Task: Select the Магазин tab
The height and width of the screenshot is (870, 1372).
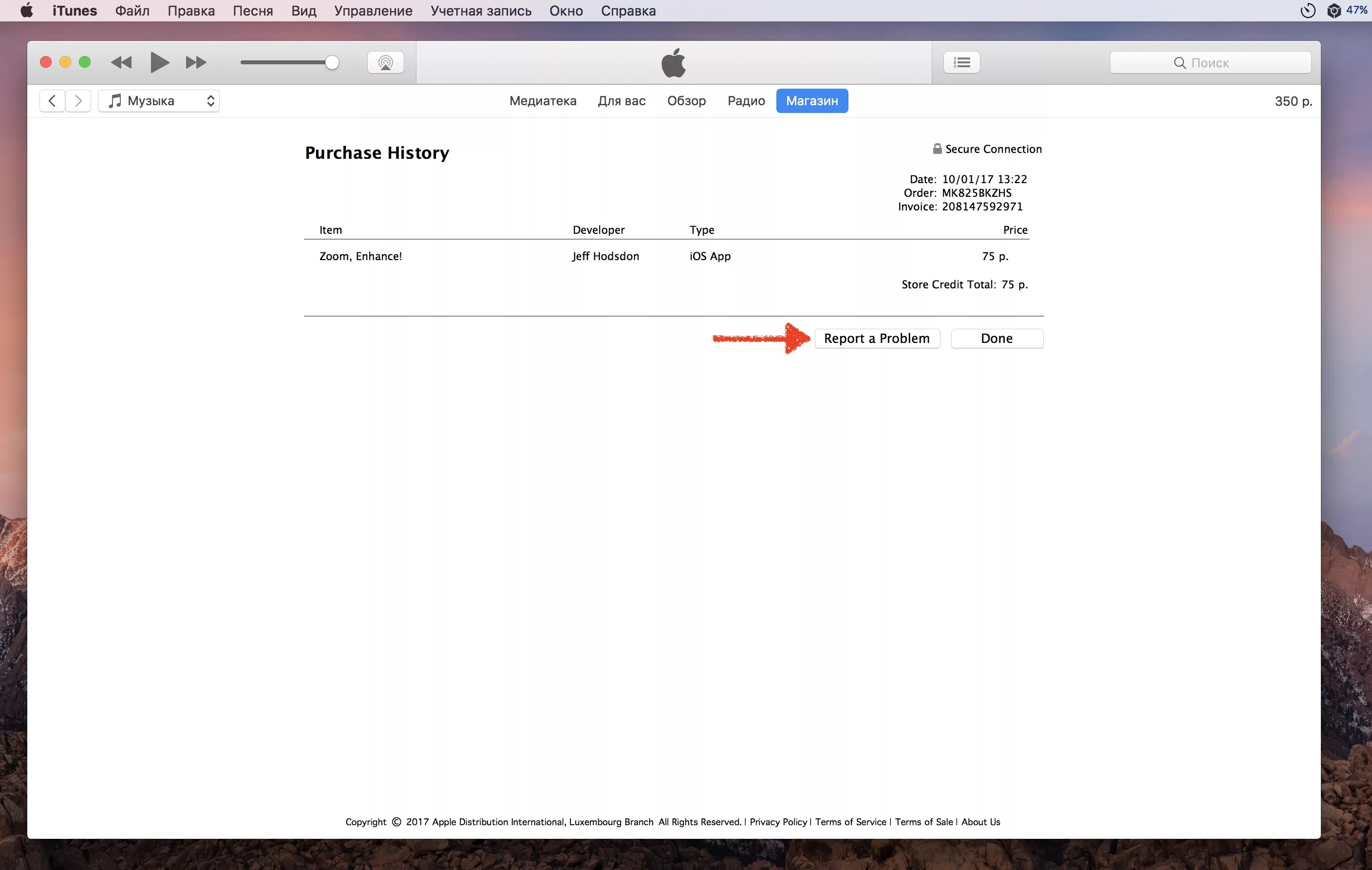Action: [x=812, y=101]
